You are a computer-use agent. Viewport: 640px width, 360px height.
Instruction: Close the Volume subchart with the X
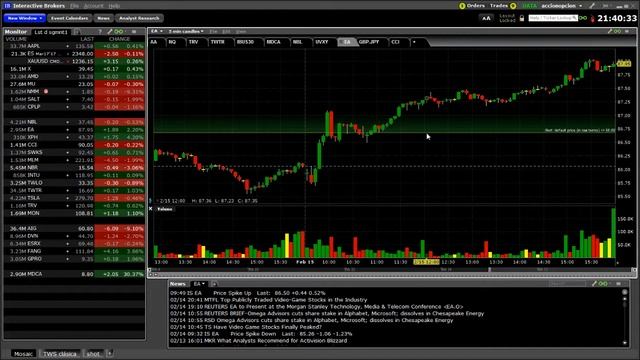click(151, 209)
